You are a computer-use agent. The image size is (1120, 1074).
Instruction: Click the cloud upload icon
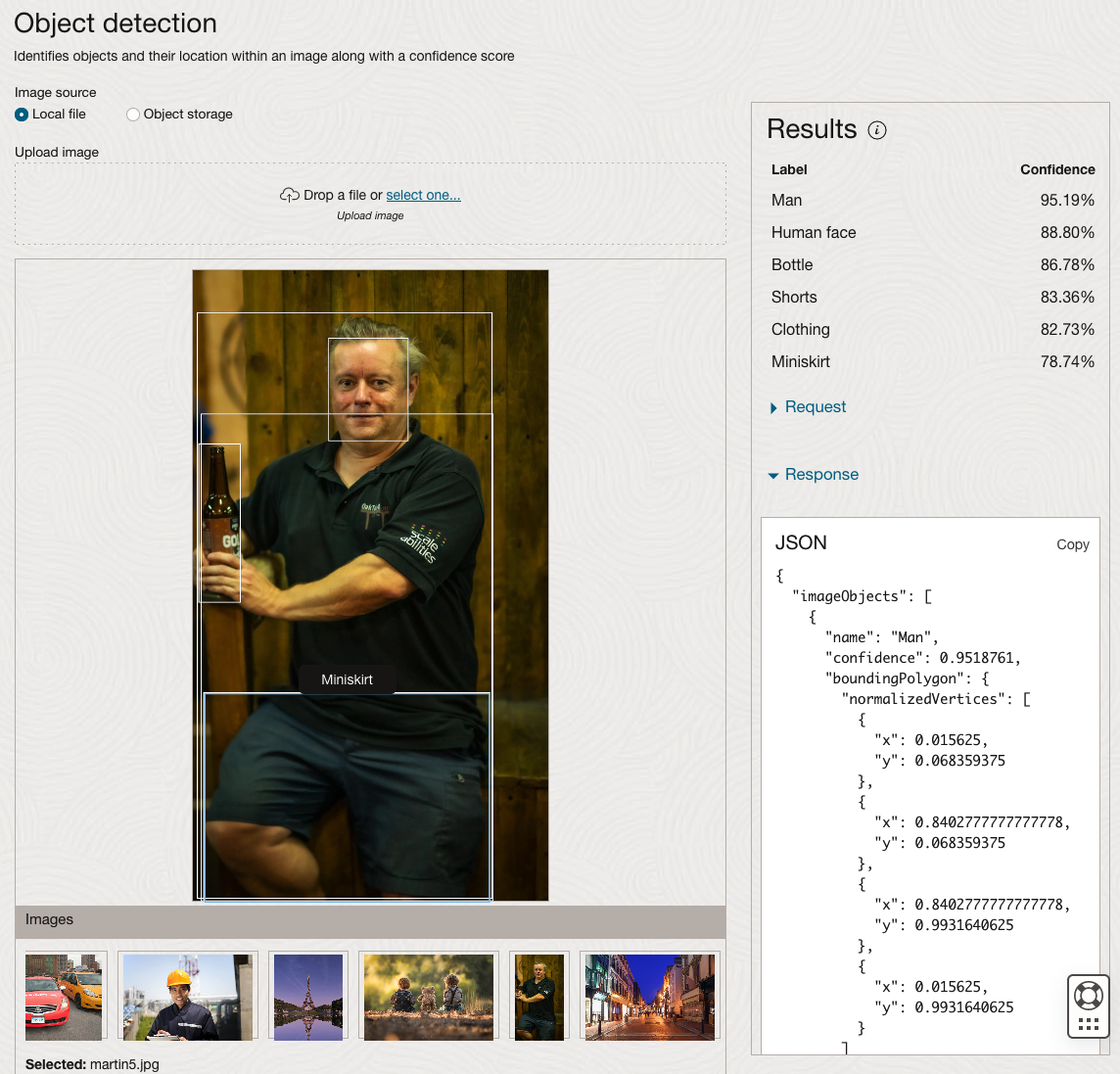[x=290, y=195]
